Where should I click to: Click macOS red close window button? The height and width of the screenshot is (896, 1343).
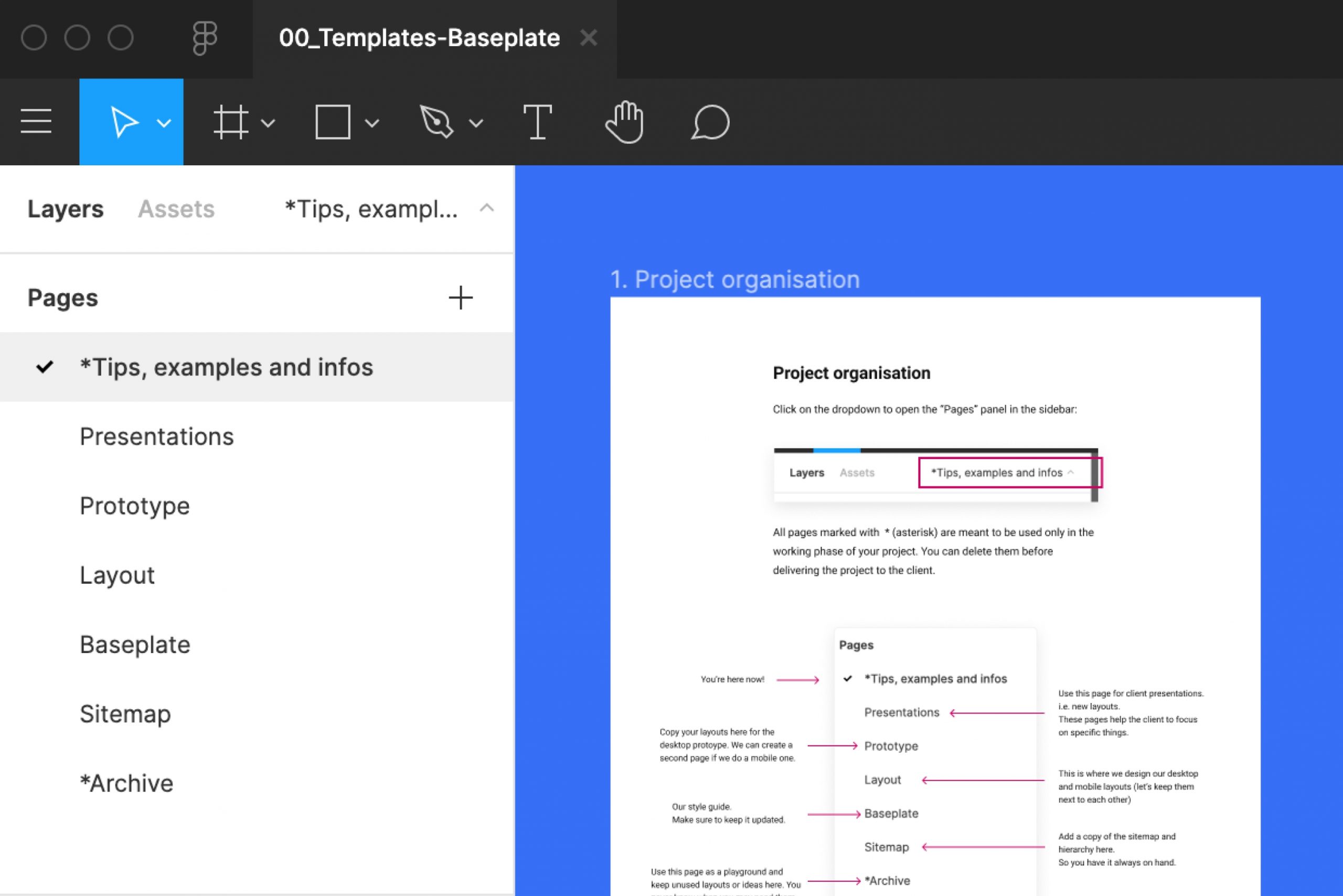(x=34, y=38)
